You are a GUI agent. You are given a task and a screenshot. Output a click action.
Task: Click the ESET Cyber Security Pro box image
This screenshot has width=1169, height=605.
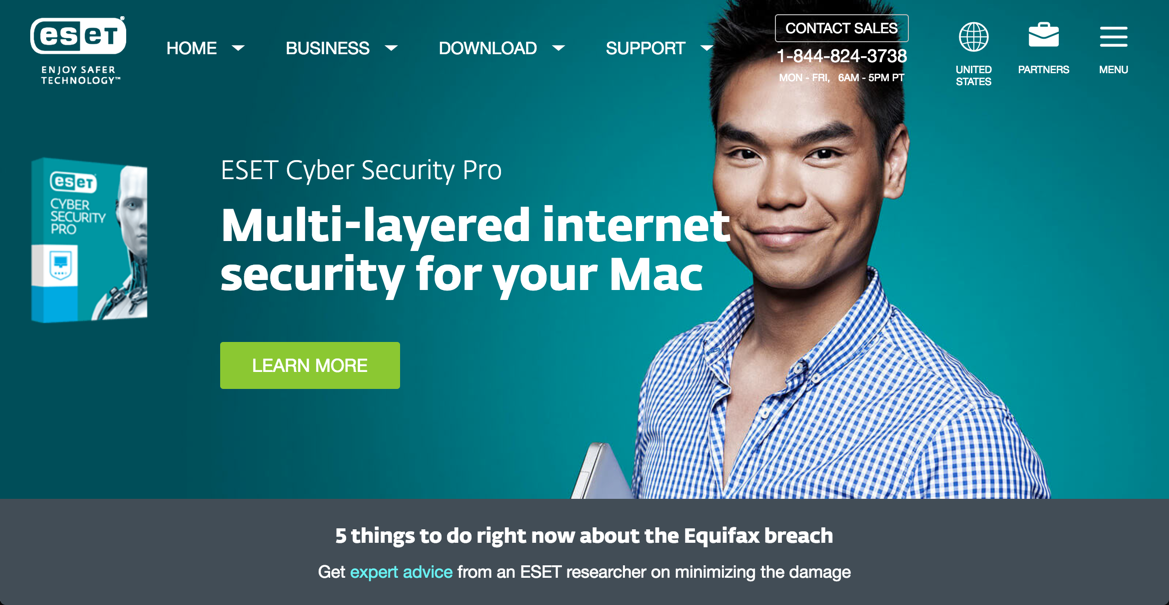(x=89, y=240)
